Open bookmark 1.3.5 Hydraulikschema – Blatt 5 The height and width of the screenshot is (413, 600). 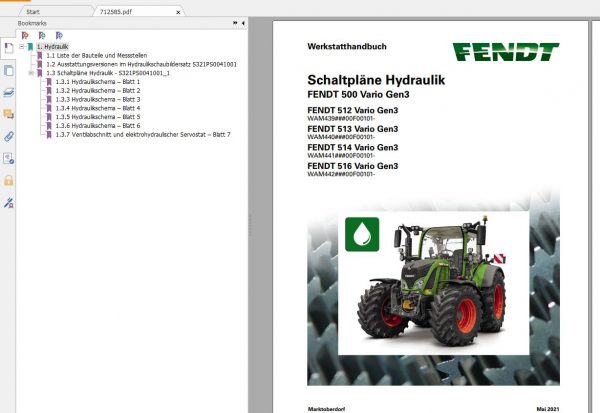pos(98,117)
